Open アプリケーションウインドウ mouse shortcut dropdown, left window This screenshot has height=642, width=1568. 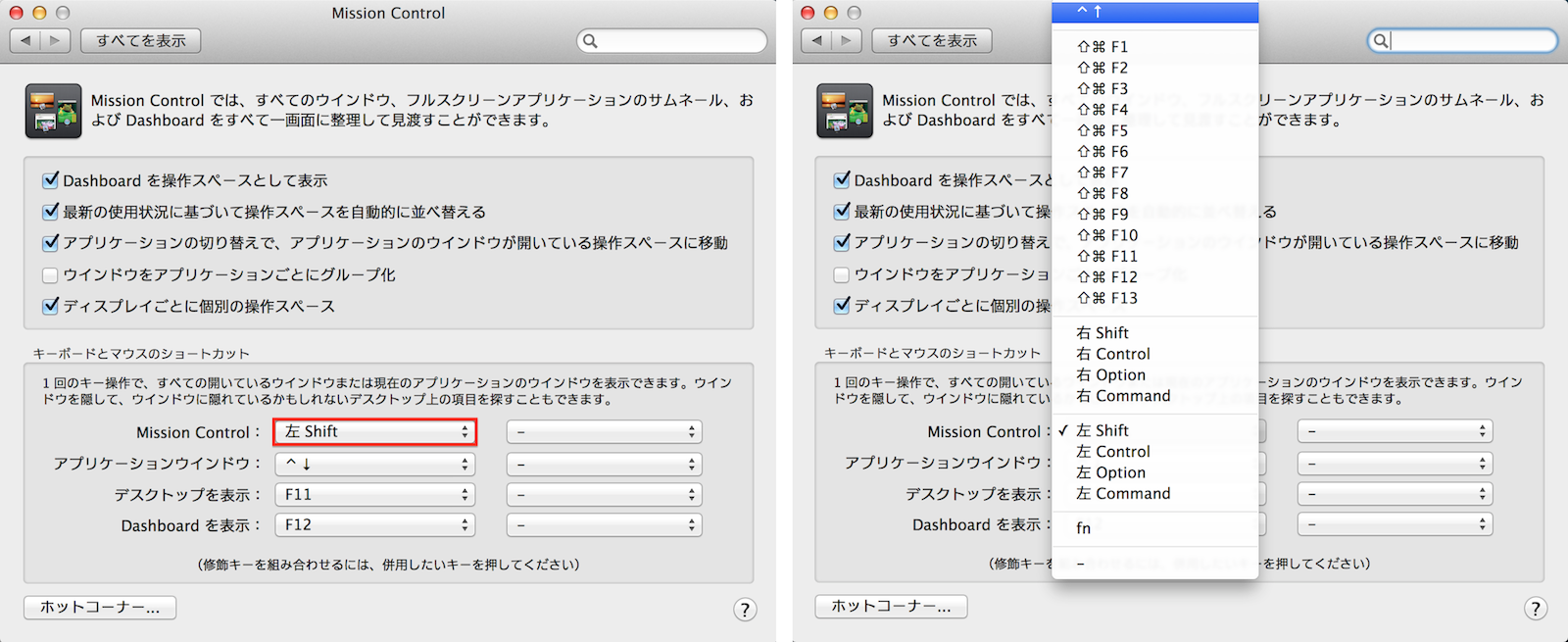tap(605, 464)
